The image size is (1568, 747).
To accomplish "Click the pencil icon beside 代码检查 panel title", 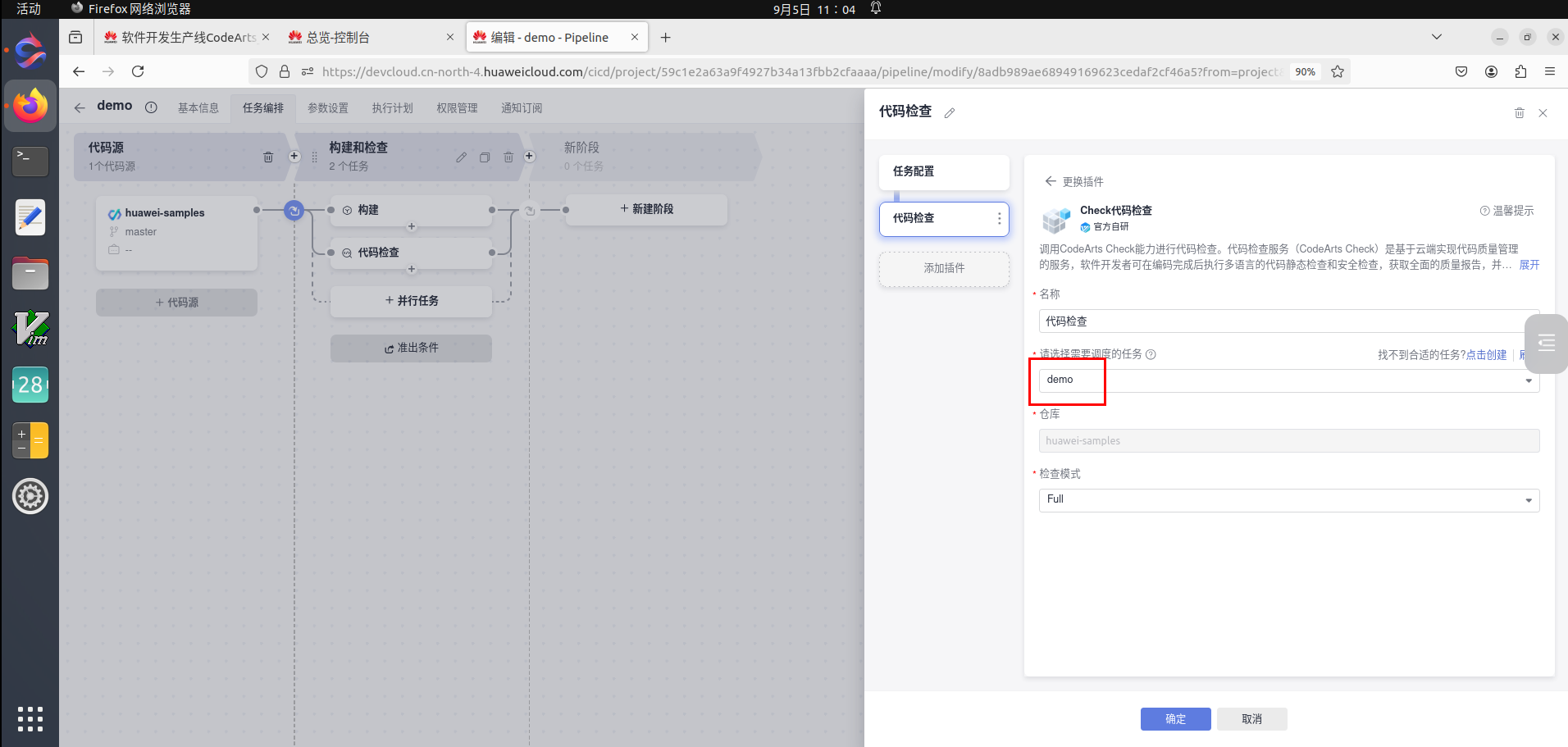I will (x=950, y=113).
